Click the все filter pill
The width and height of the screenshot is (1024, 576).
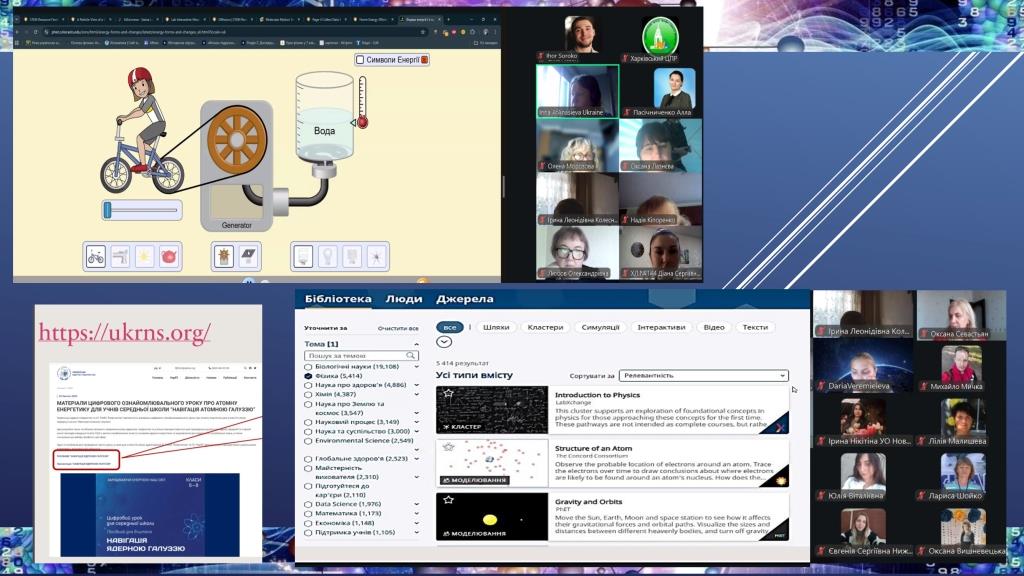[x=450, y=327]
